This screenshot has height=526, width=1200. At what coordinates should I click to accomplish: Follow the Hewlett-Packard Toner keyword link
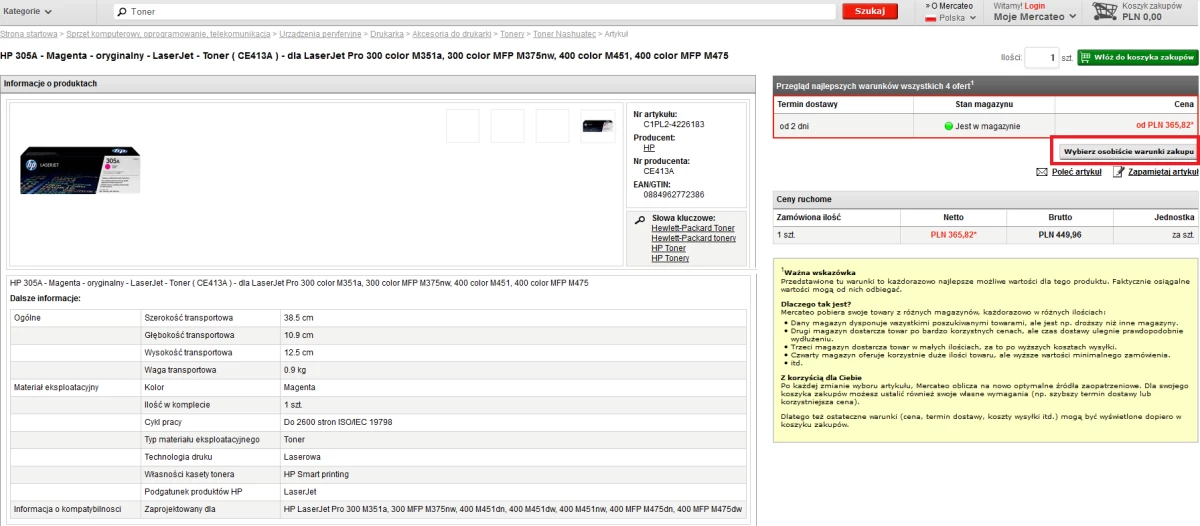click(692, 228)
